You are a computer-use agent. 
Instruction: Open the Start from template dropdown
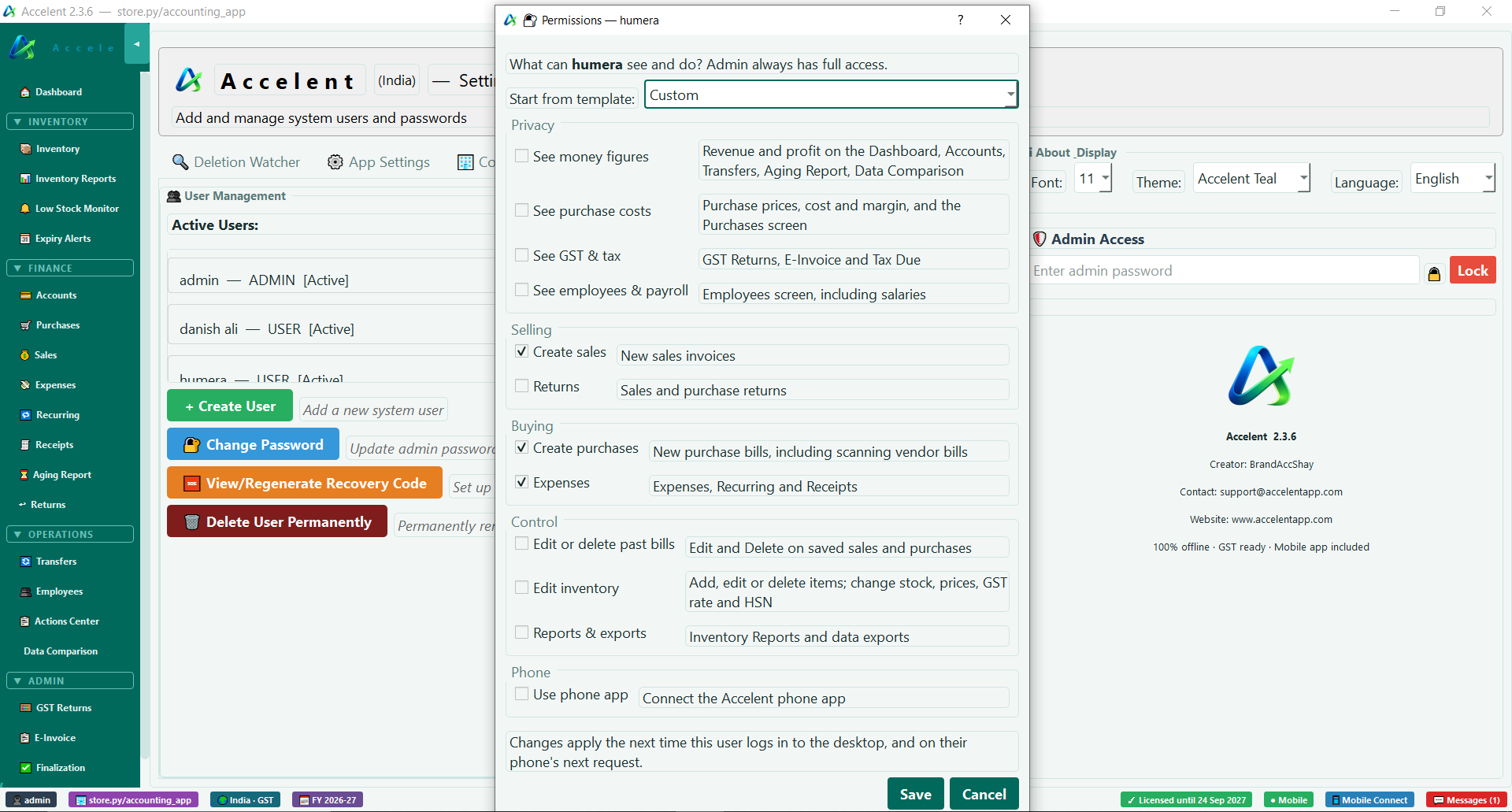click(831, 95)
